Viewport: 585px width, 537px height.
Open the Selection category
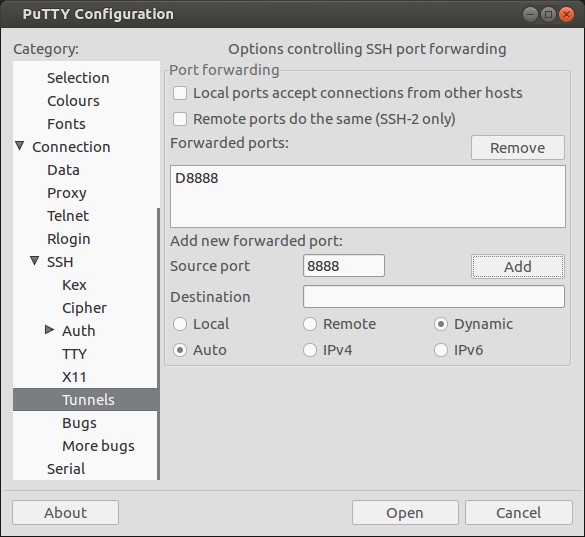coord(78,78)
